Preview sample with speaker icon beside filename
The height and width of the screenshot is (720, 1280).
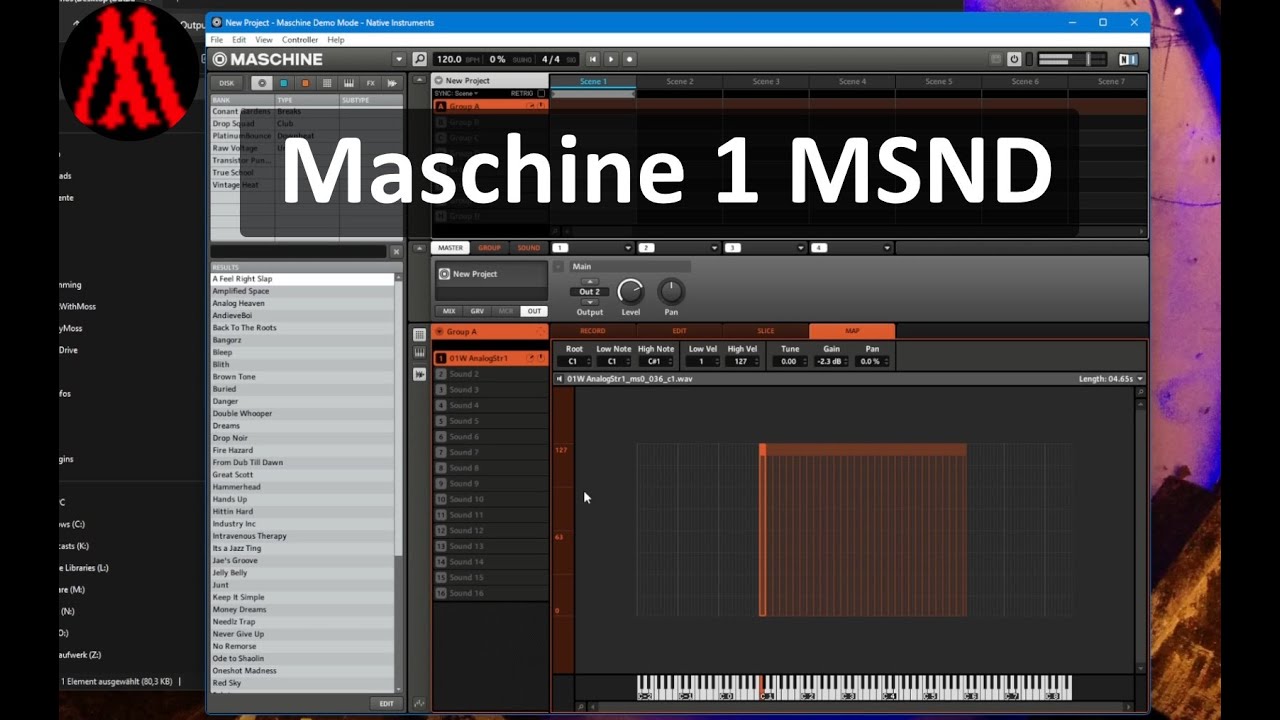(x=560, y=379)
